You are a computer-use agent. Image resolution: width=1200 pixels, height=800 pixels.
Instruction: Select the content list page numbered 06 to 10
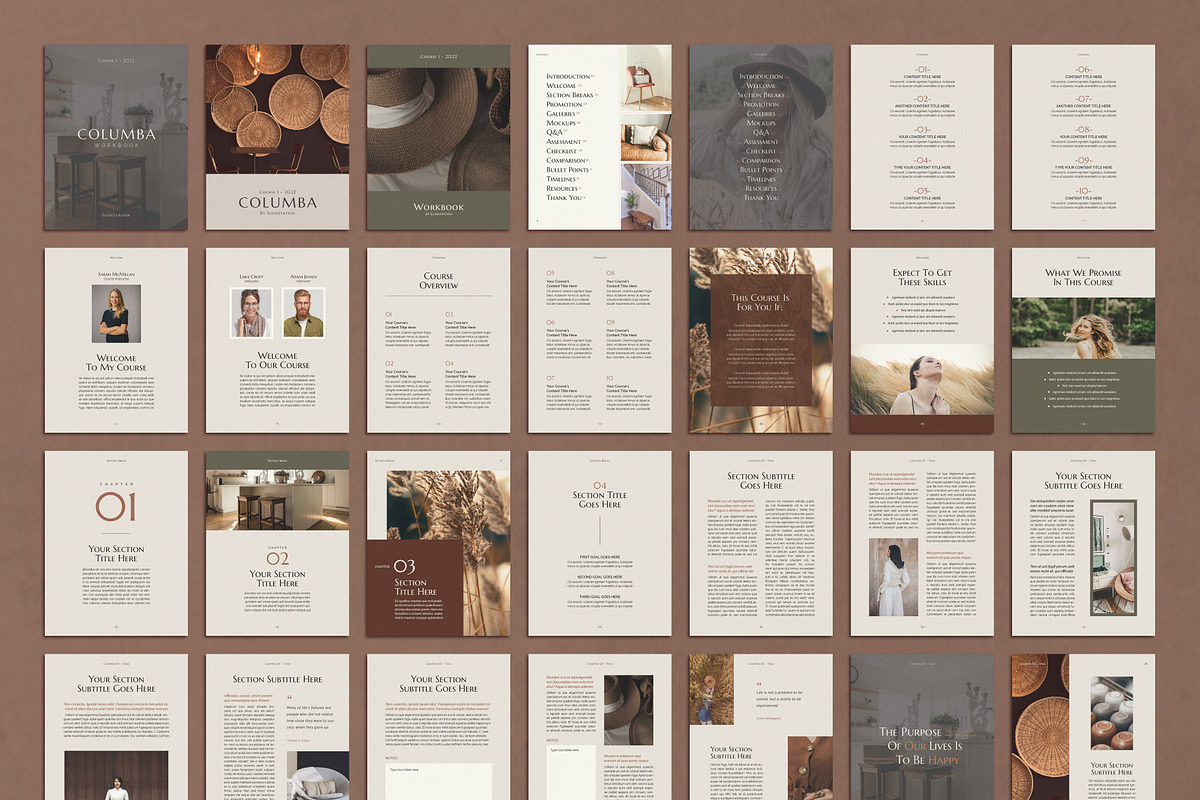[1083, 137]
